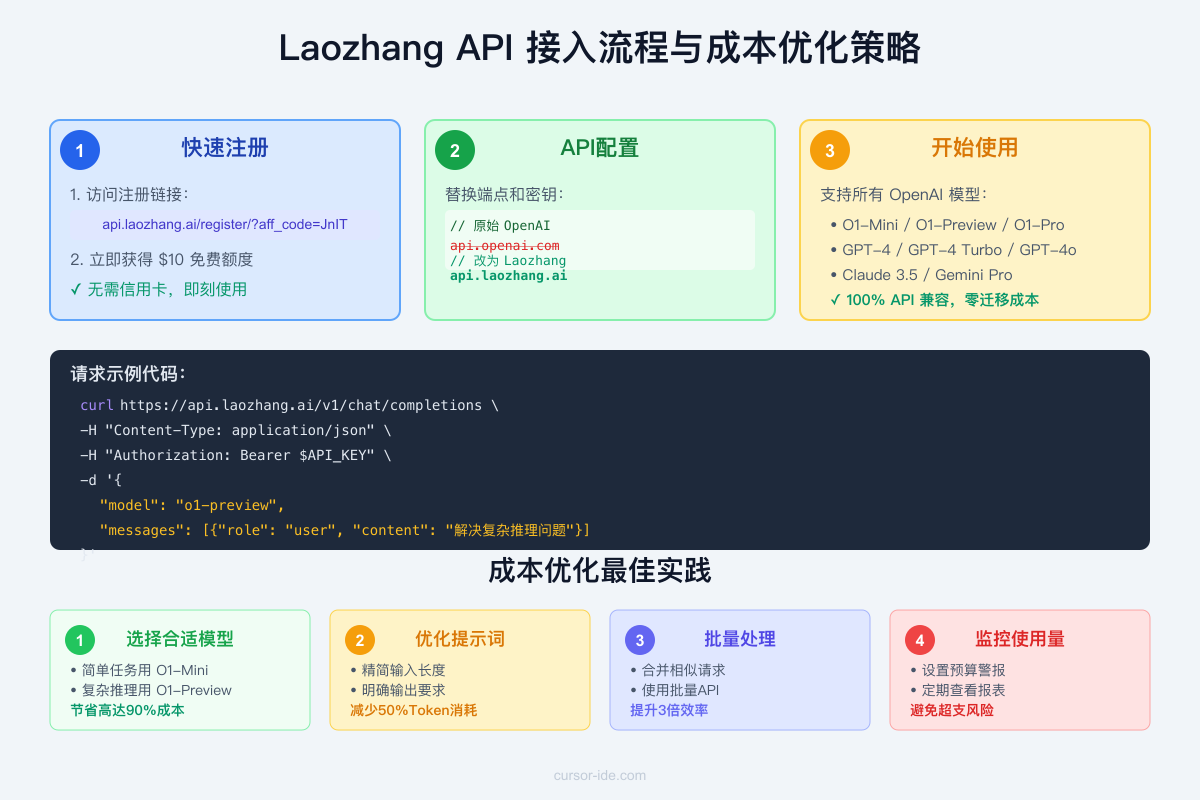
Task: Click the label 支持所有 OpenAI 模型:
Action: pos(904,194)
